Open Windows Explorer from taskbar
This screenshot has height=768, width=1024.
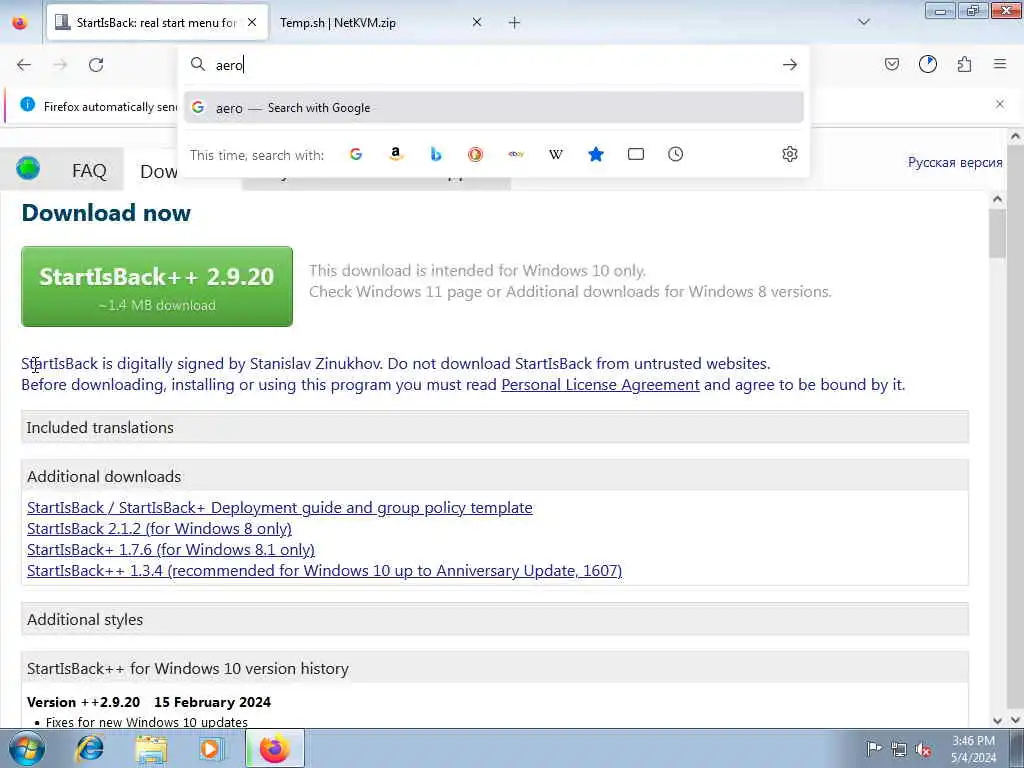(x=152, y=748)
